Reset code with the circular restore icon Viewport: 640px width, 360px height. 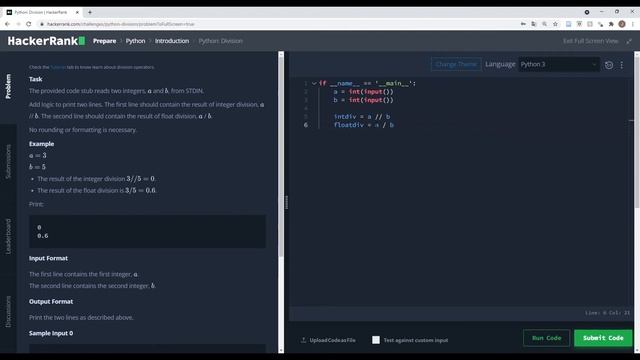coord(609,65)
